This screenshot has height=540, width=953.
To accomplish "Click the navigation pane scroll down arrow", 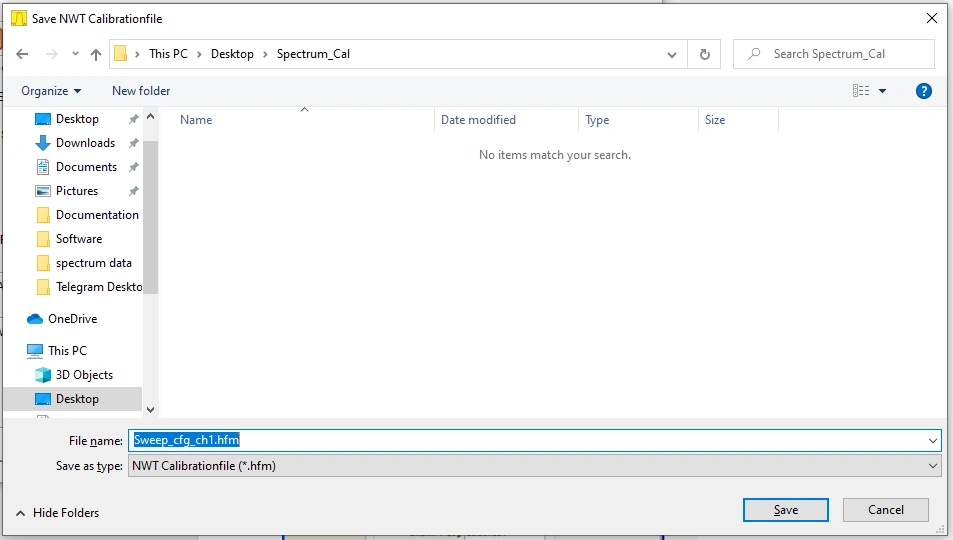I will click(151, 410).
